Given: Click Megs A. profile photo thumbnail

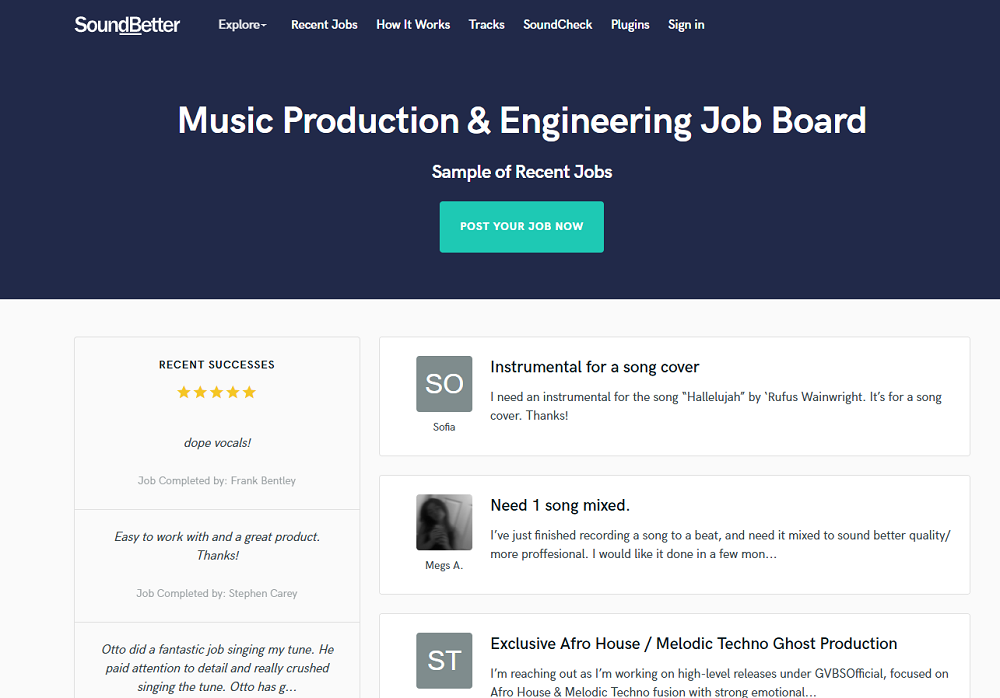Looking at the screenshot, I should tap(444, 522).
